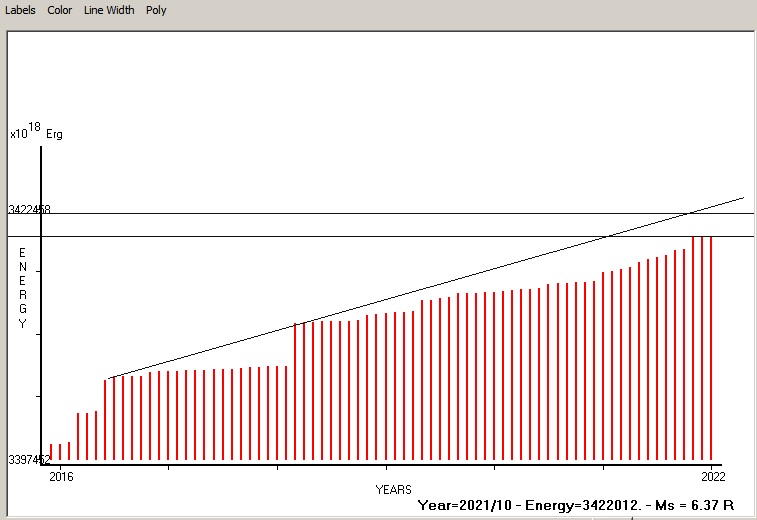The image size is (757, 520).
Task: Click the 3422458 y-axis maximum label
Action: [x=29, y=210]
